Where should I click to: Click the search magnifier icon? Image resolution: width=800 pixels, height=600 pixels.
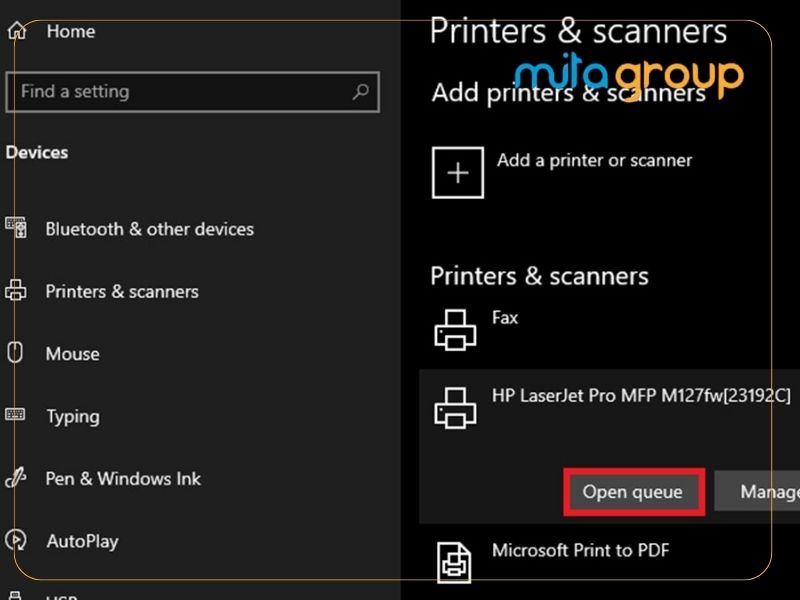point(360,92)
